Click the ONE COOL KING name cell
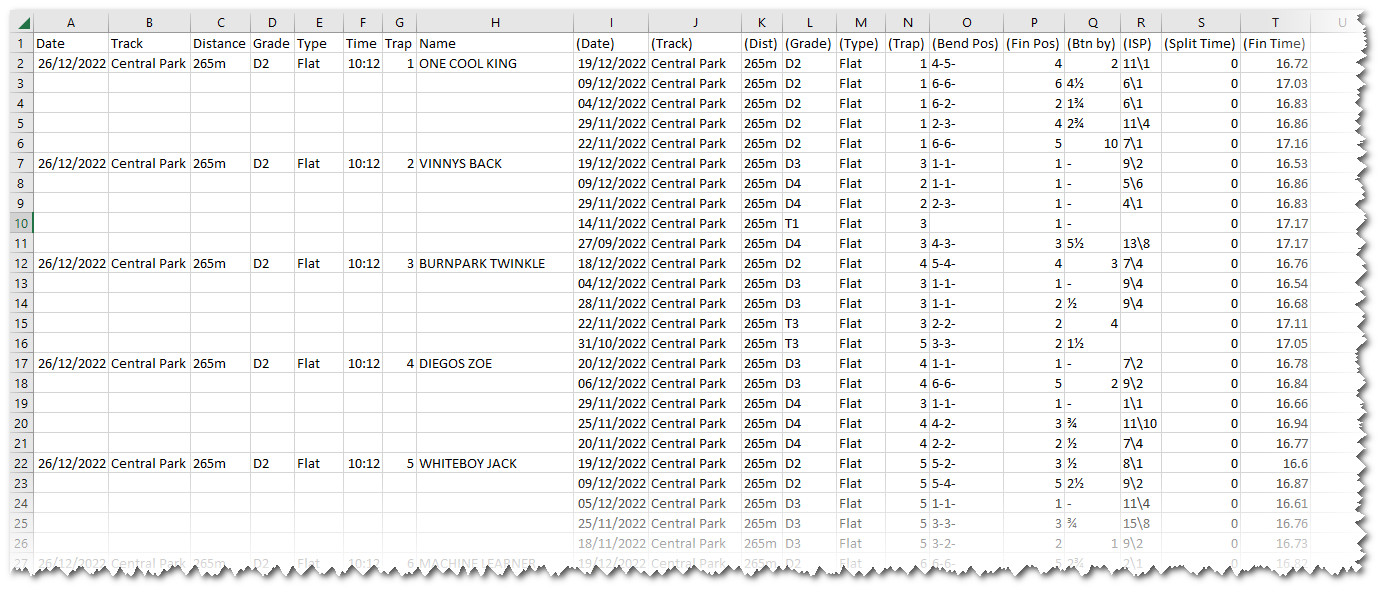This screenshot has width=1384, height=593. (x=495, y=64)
